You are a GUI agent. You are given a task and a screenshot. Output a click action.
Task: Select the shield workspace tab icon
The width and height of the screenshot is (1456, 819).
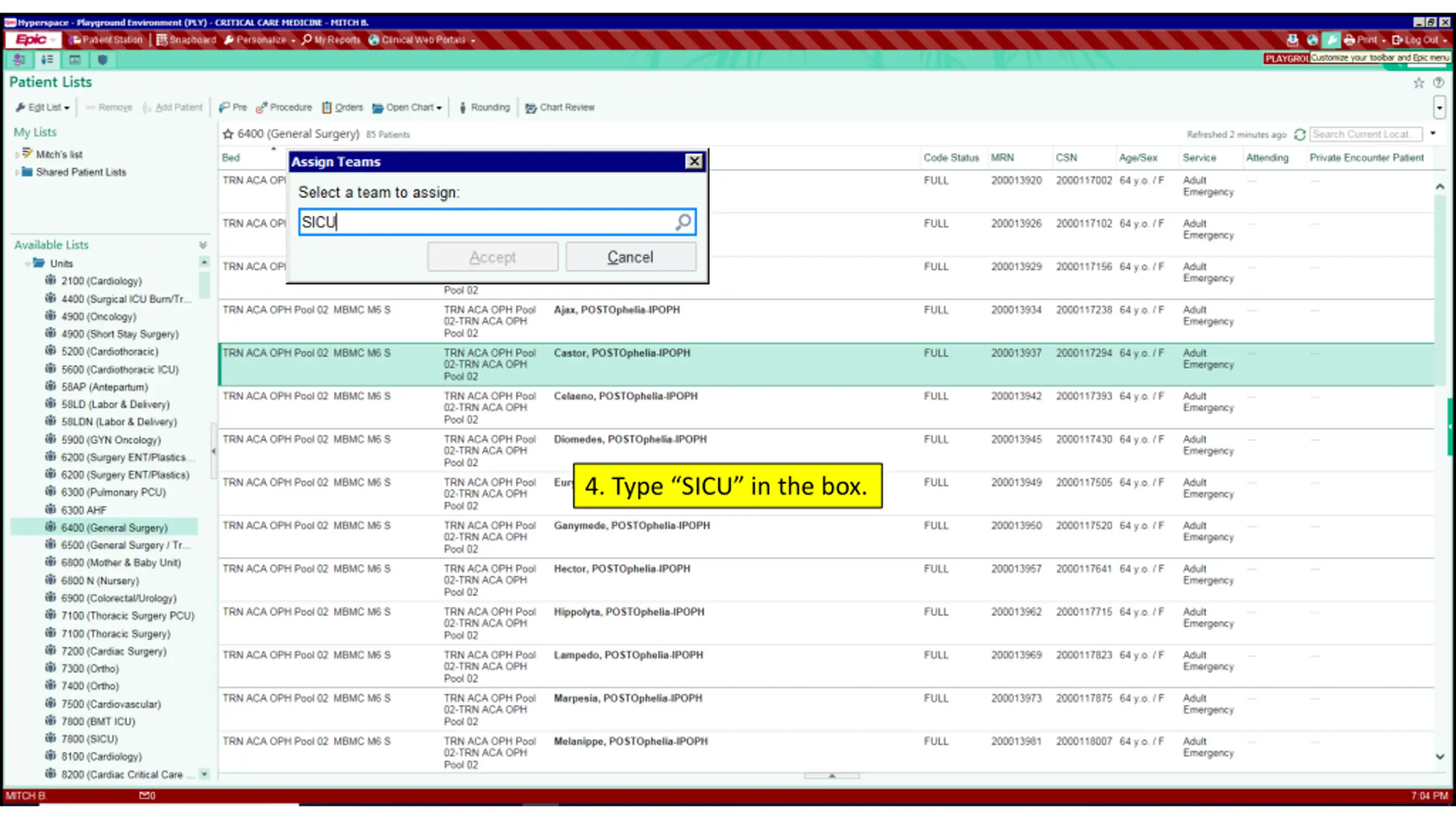pos(102,60)
